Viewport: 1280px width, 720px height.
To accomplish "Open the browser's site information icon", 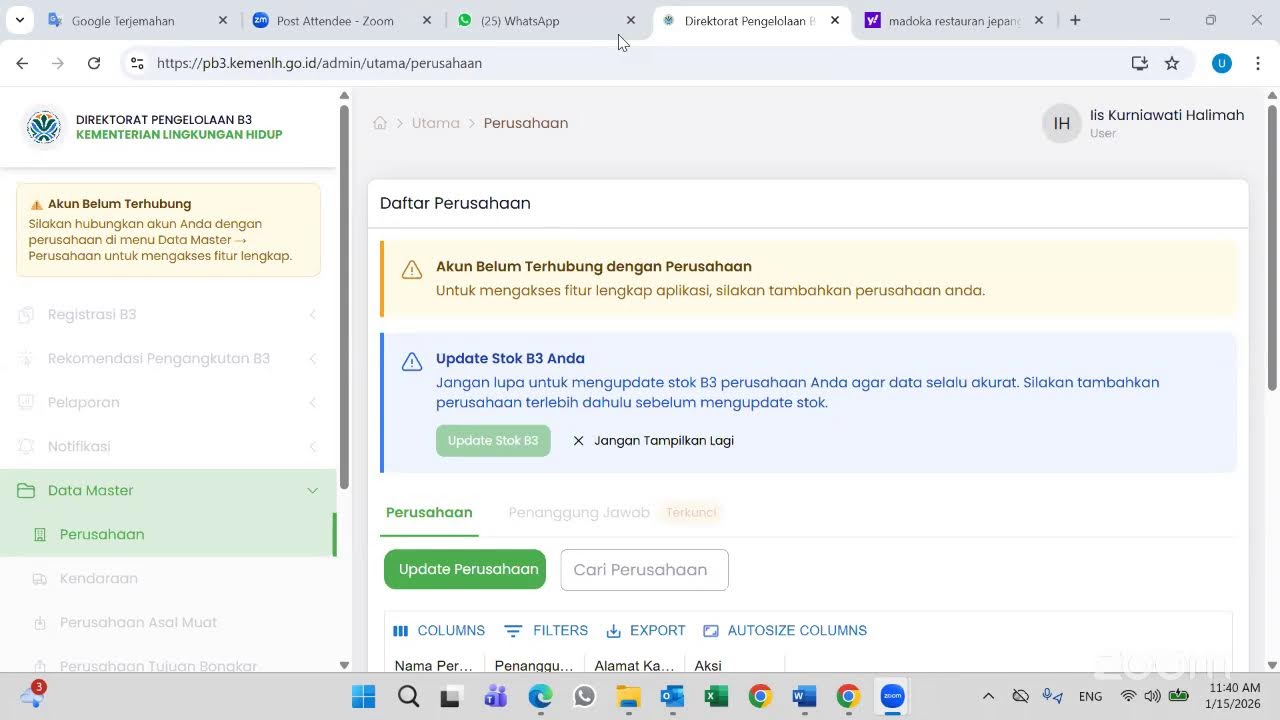I will pyautogui.click(x=137, y=63).
